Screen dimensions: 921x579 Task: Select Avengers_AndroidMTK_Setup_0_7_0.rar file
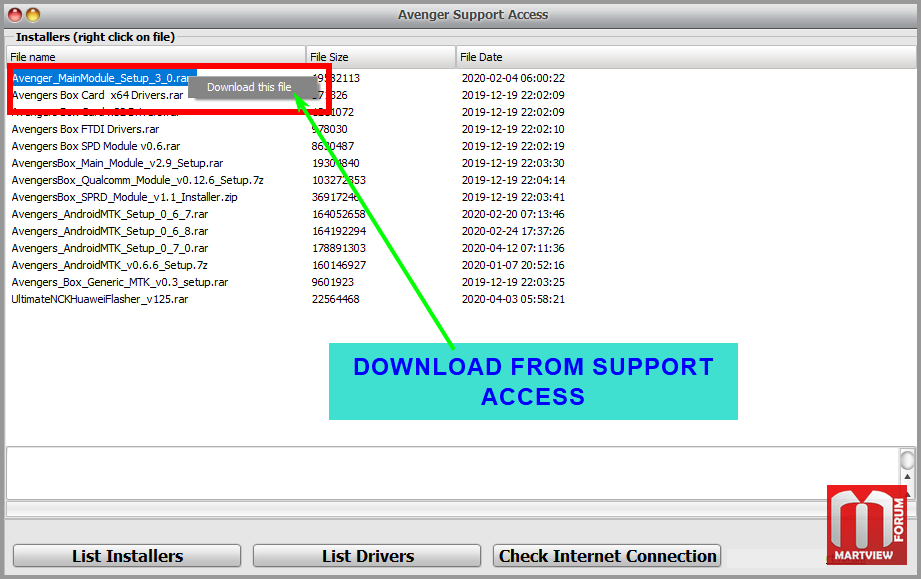tap(110, 248)
